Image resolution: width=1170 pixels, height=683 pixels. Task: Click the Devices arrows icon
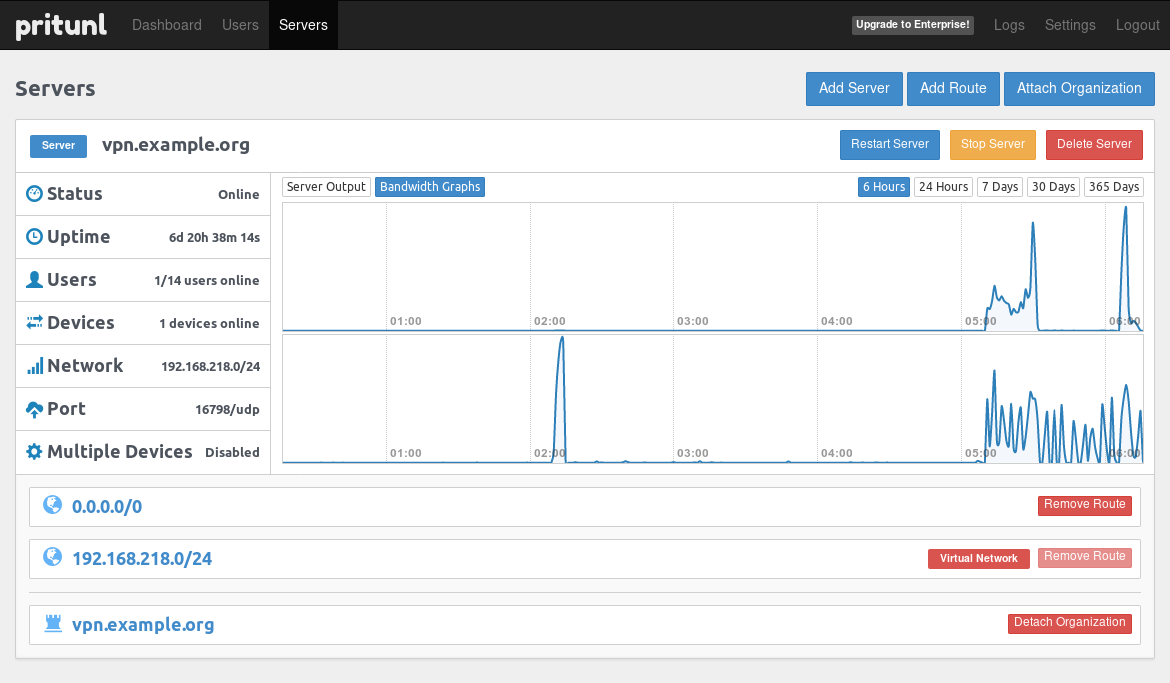(34, 322)
